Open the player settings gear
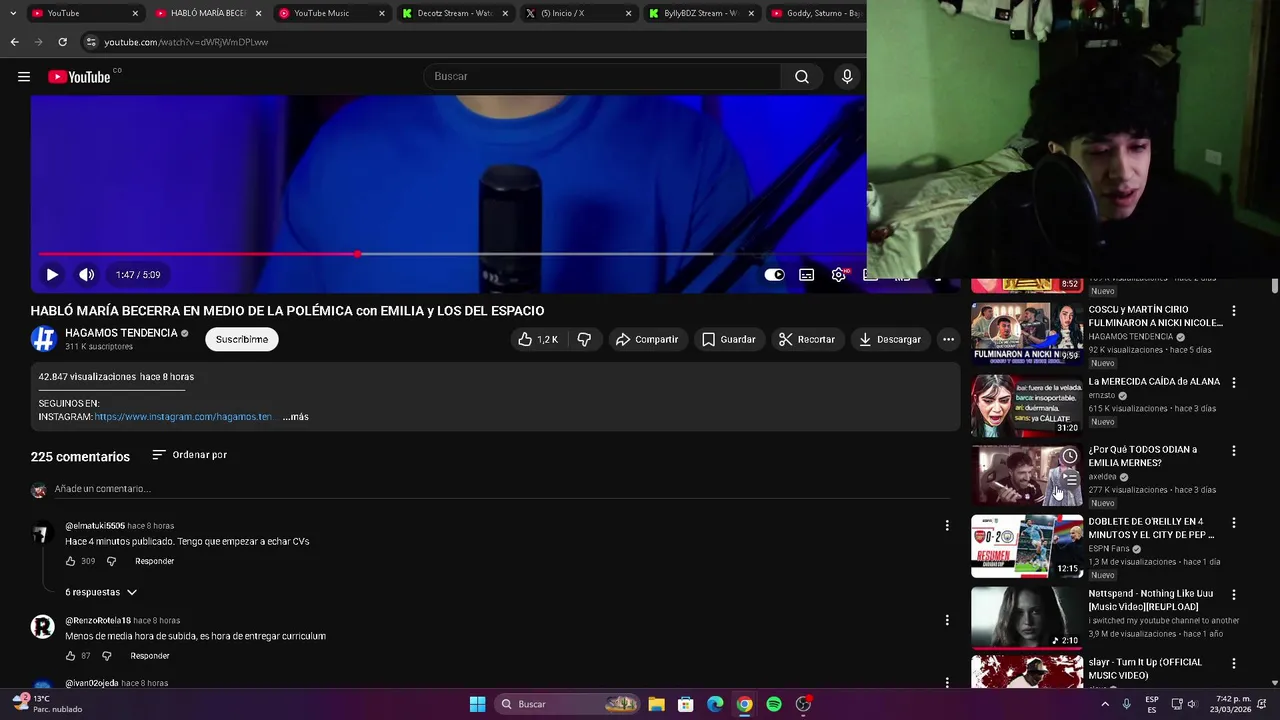 pos(839,275)
